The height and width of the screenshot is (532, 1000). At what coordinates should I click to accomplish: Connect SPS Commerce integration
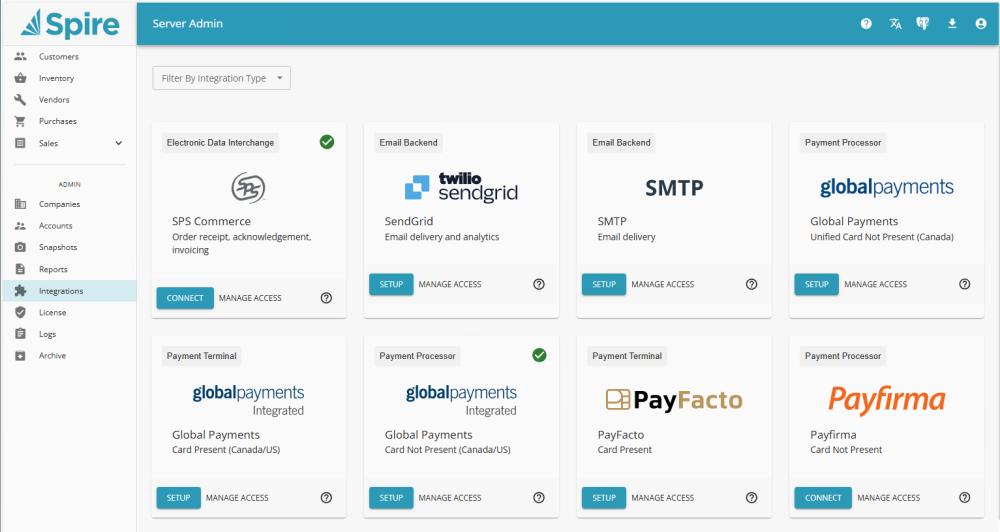(x=185, y=298)
